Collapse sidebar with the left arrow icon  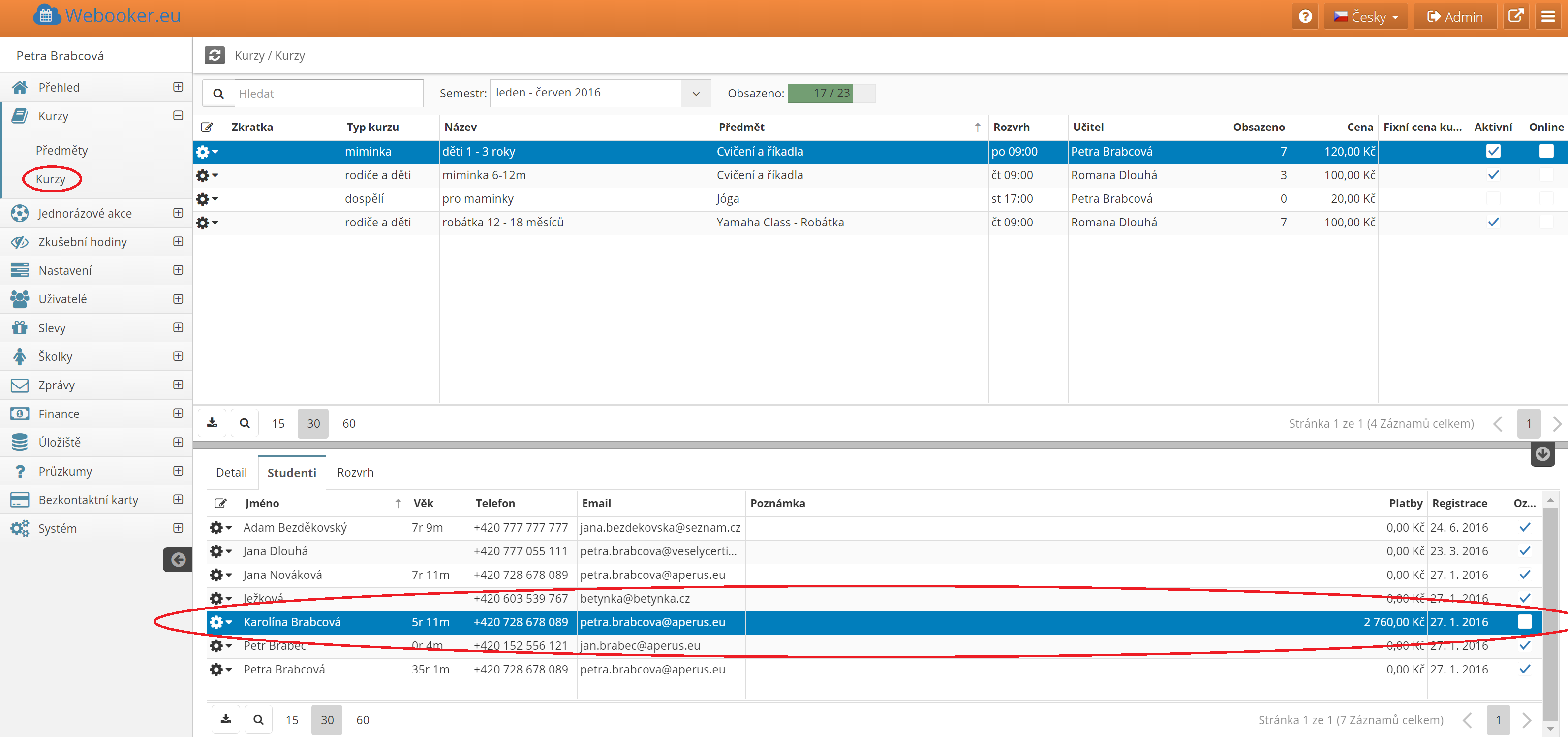coord(177,560)
